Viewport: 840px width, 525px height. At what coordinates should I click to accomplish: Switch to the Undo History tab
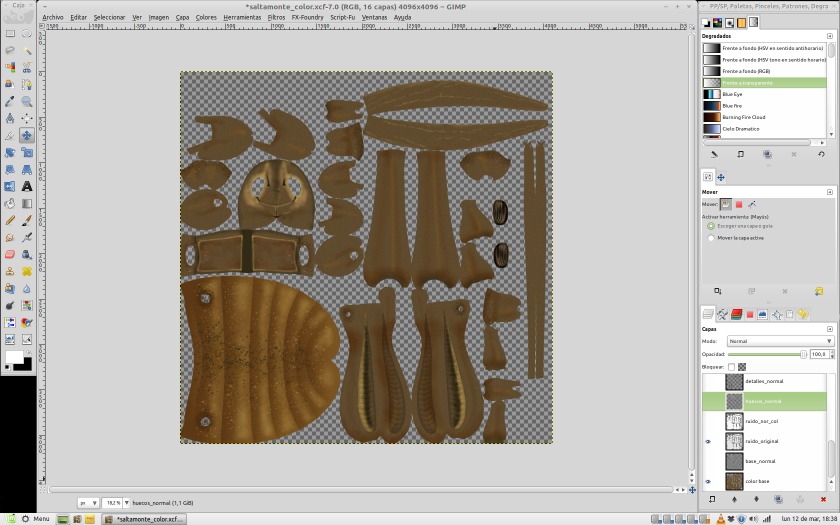pyautogui.click(x=802, y=314)
